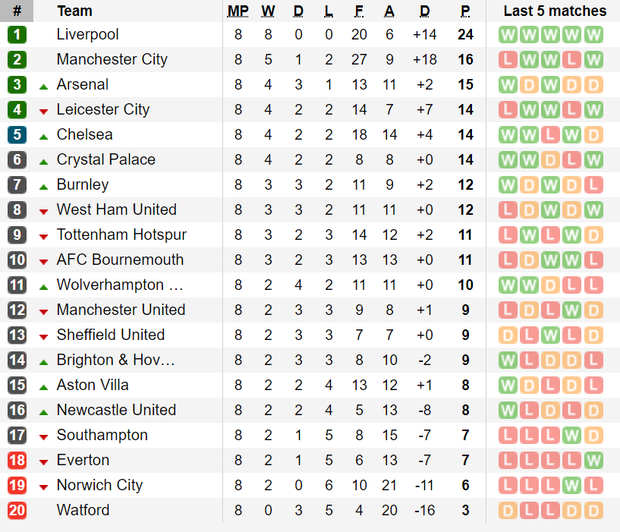Viewport: 620px width, 532px height.
Task: Click Chelsea's blue position 5 badge
Action: [17, 134]
